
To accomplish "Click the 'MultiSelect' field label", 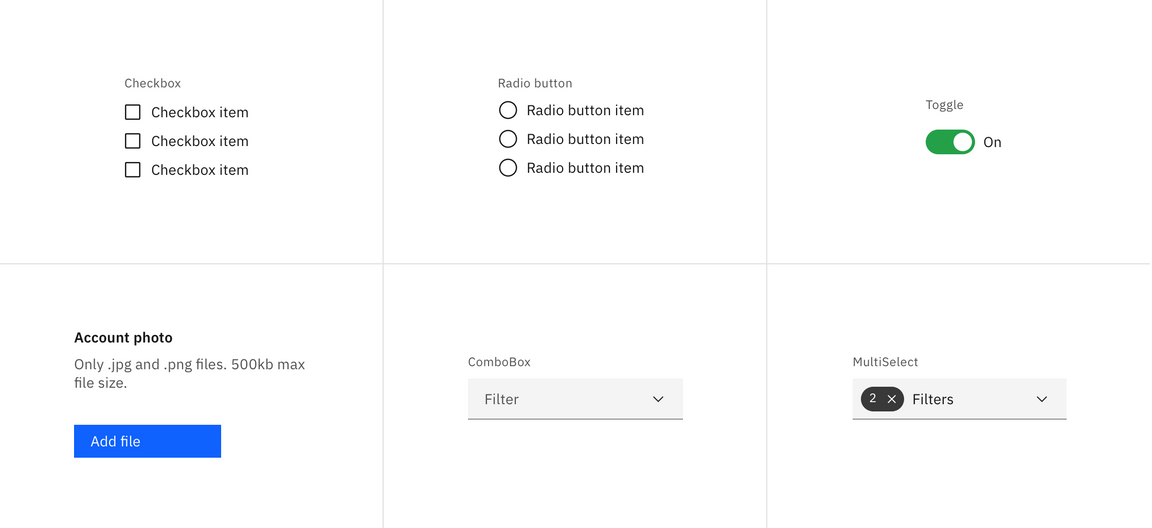I will pyautogui.click(x=885, y=362).
